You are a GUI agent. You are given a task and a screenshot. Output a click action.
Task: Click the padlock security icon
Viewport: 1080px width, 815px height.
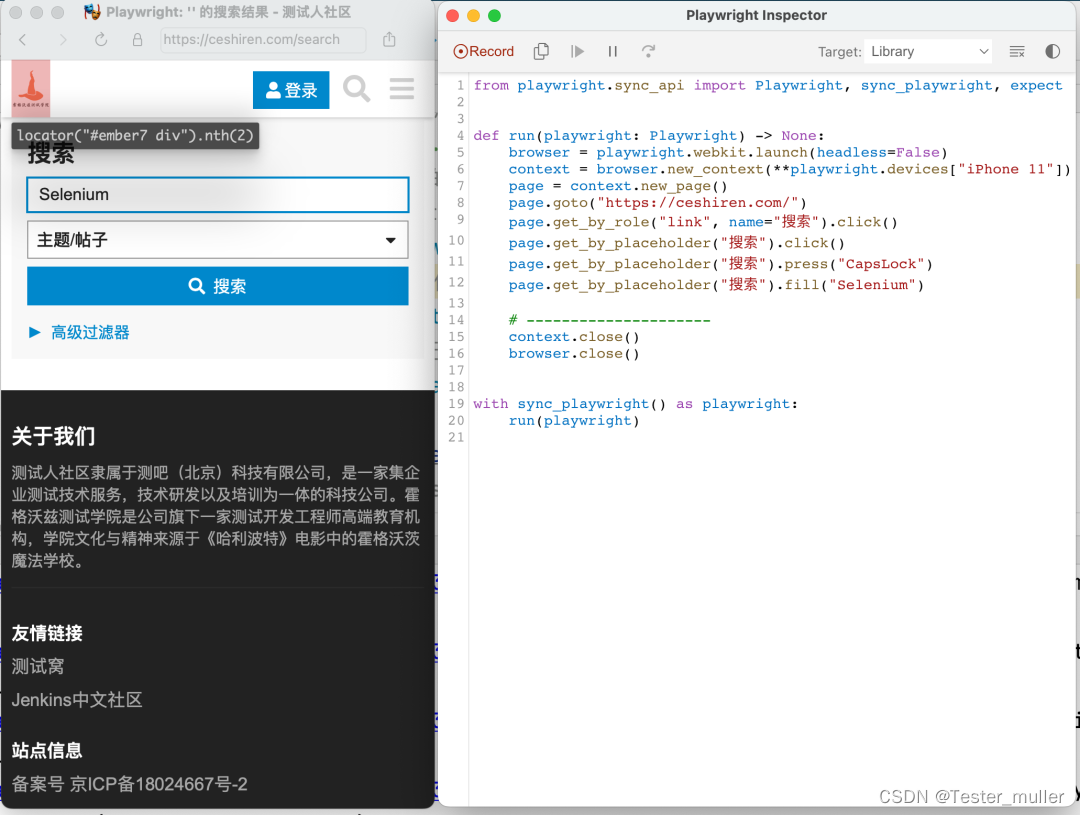click(137, 40)
